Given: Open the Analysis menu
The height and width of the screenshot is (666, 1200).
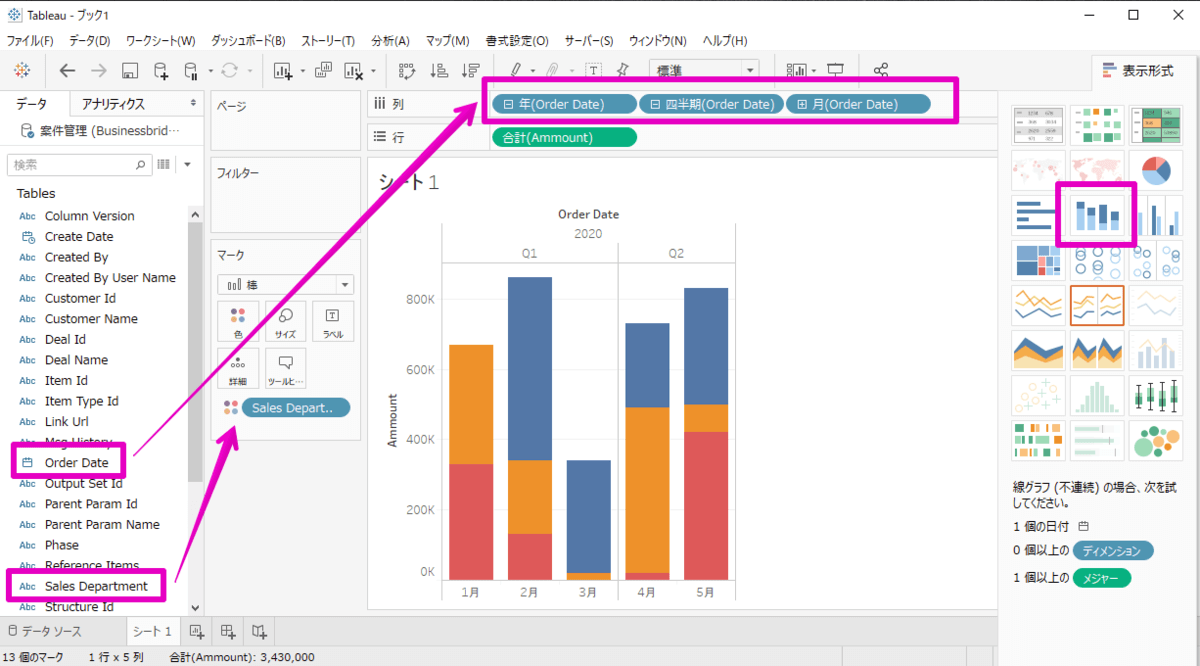Looking at the screenshot, I should click(390, 41).
